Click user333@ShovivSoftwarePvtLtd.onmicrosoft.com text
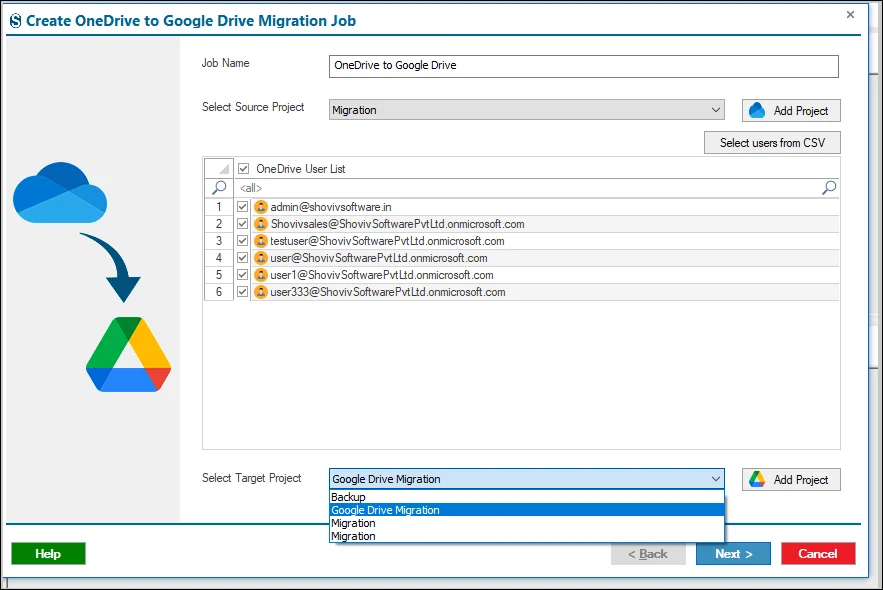The width and height of the screenshot is (883, 590). point(388,292)
